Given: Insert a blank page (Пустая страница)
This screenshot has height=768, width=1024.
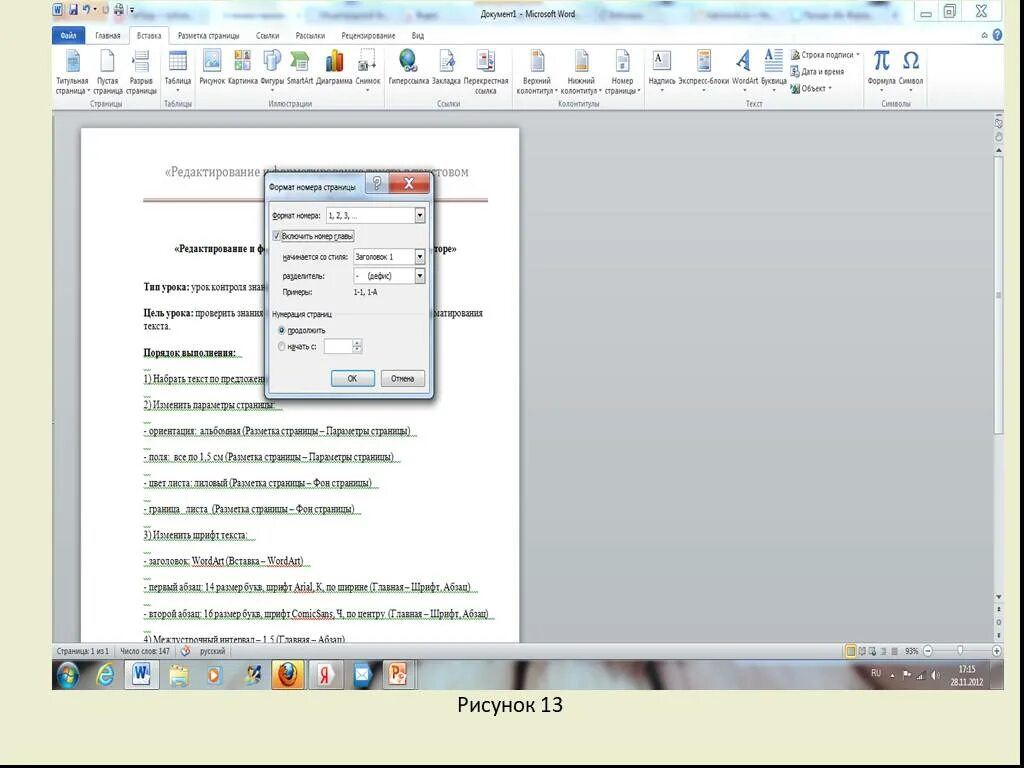Looking at the screenshot, I should point(107,71).
